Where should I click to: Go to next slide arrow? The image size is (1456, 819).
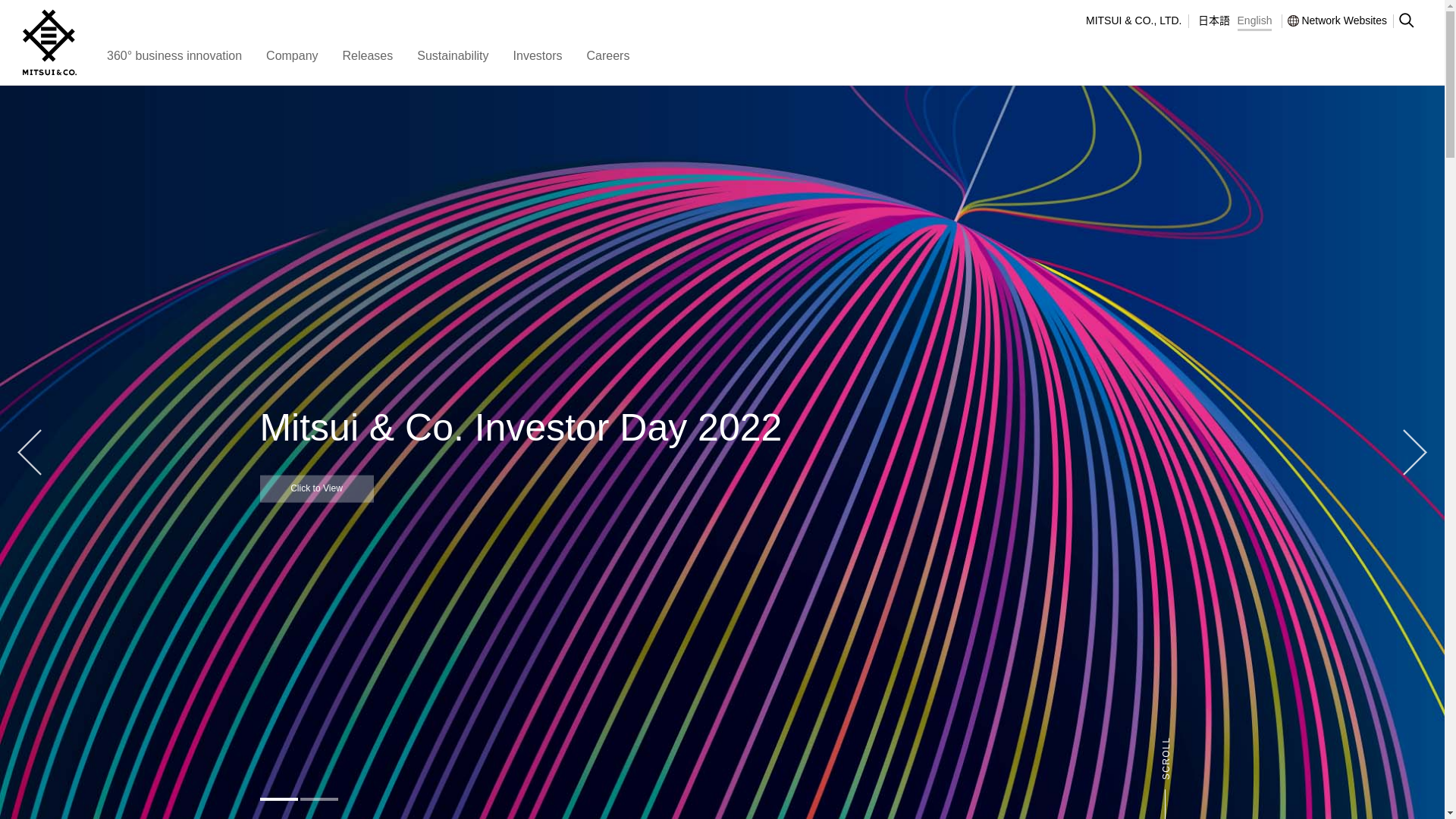pos(1414,452)
